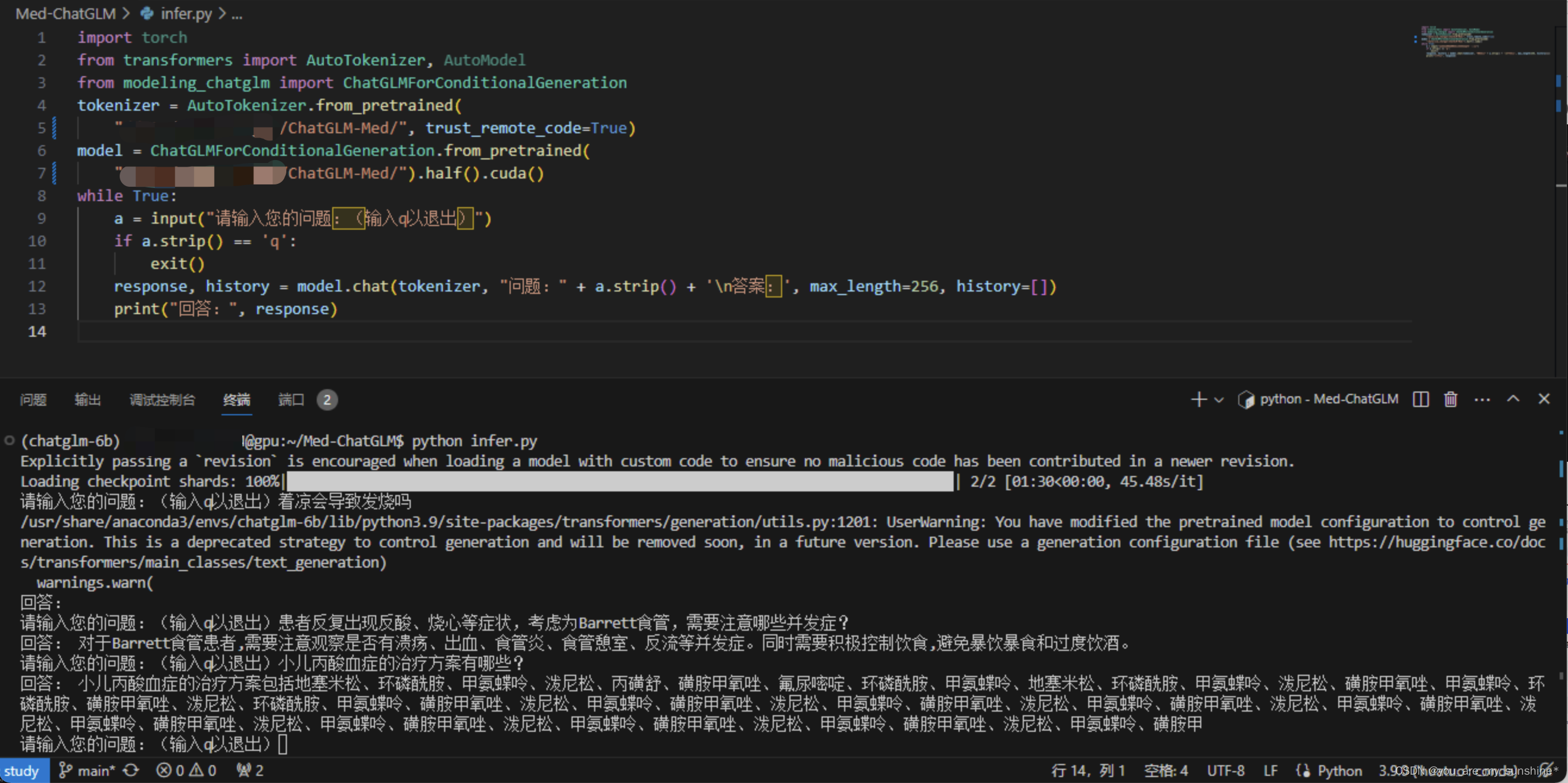1568x783 pixels.
Task: Click the main* git branch status item
Action: (x=87, y=771)
